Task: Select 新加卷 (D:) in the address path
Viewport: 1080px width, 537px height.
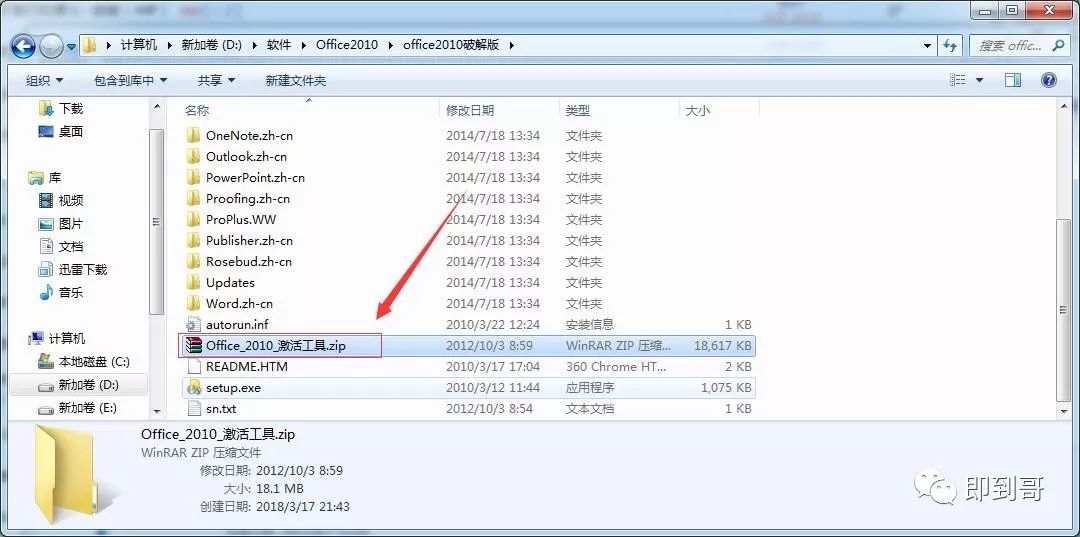Action: (211, 45)
